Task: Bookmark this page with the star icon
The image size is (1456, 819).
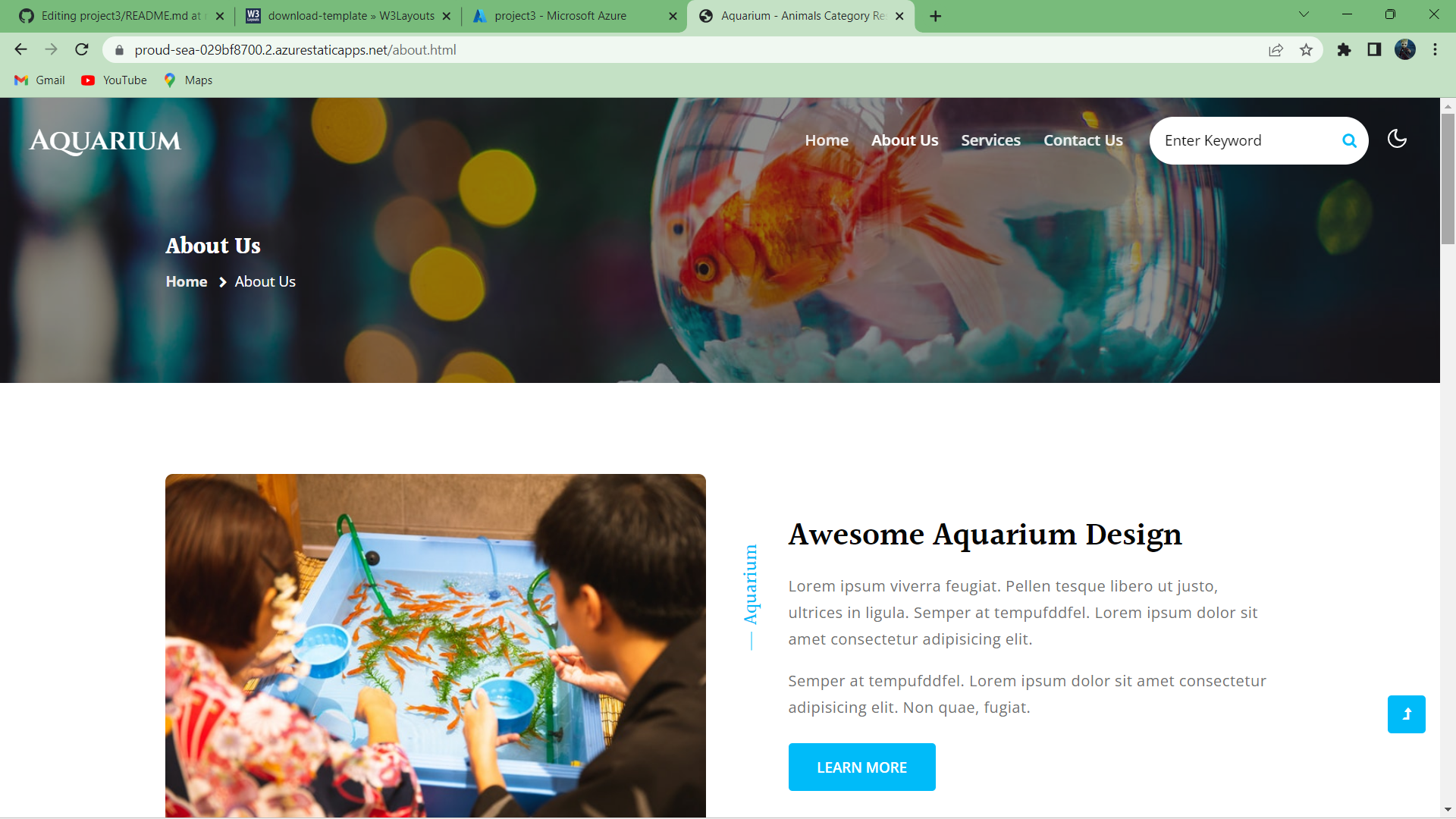Action: tap(1306, 50)
